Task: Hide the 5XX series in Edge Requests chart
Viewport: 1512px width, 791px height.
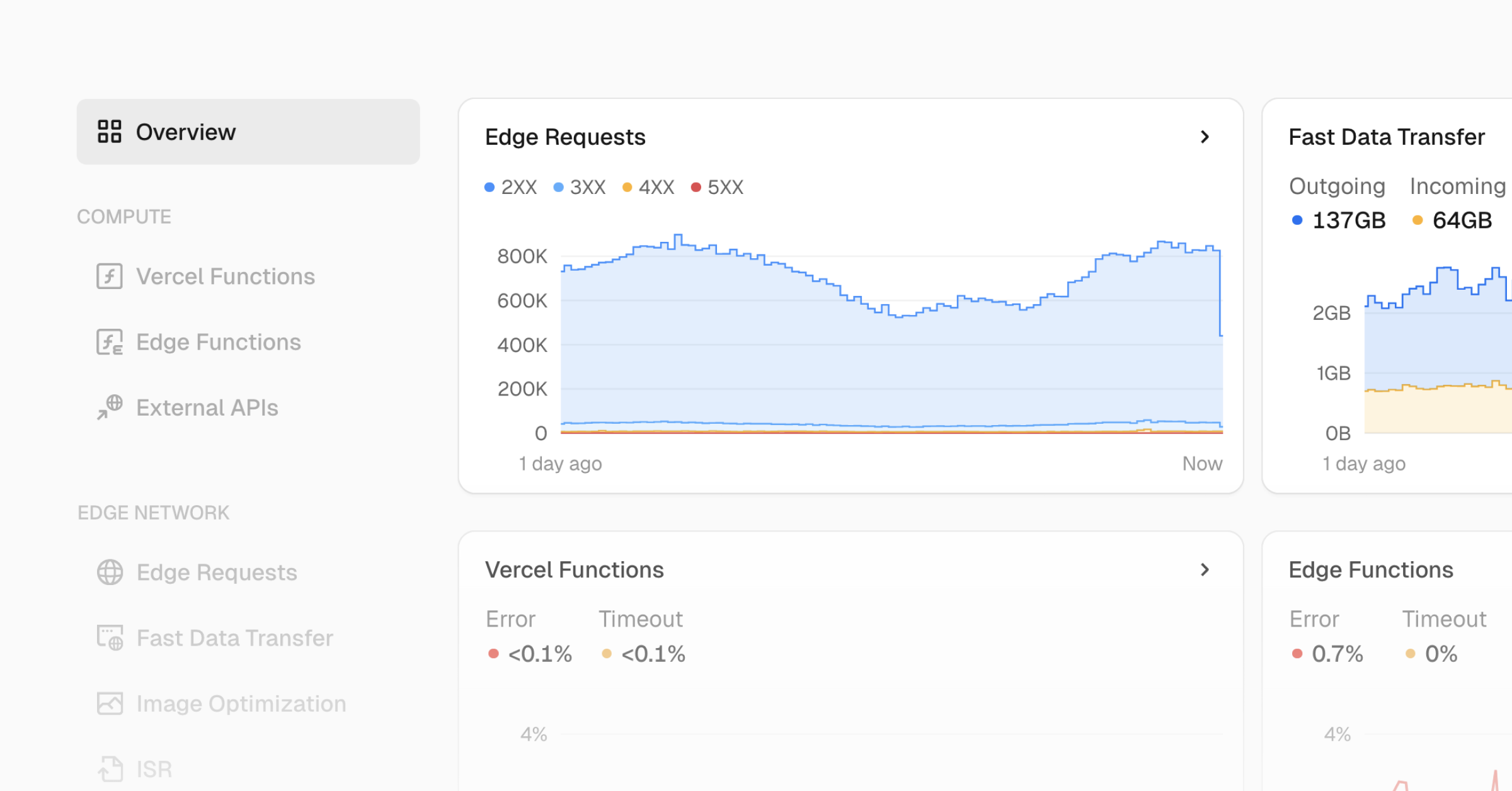Action: tap(718, 186)
